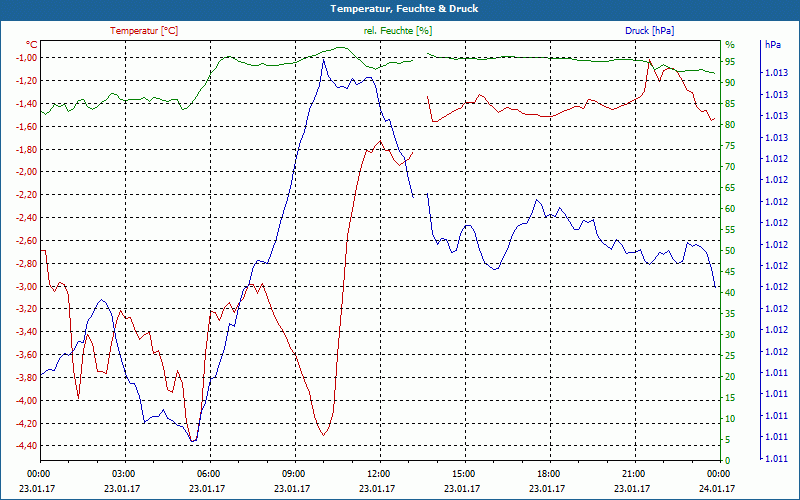Image resolution: width=800 pixels, height=500 pixels.
Task: Click the "75" humidity axis value
Action: tap(730, 146)
